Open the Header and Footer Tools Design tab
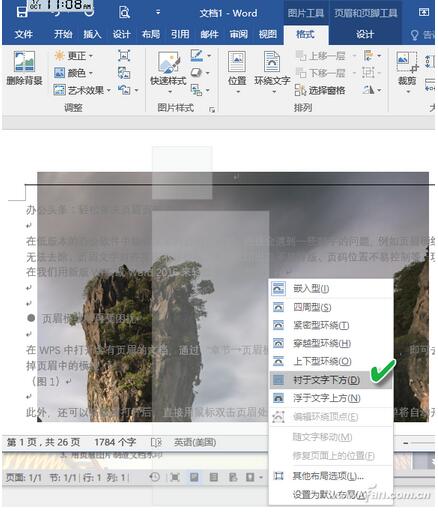Image resolution: width=438 pixels, height=515 pixels. point(365,34)
